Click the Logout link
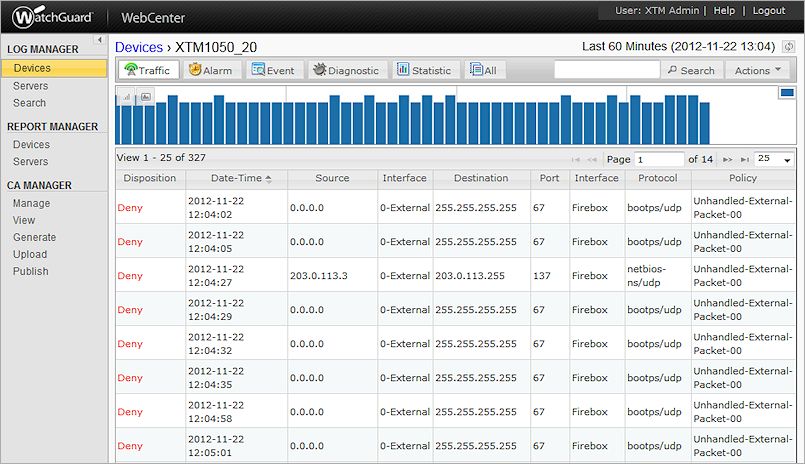The image size is (805, 464). pyautogui.click(x=768, y=10)
